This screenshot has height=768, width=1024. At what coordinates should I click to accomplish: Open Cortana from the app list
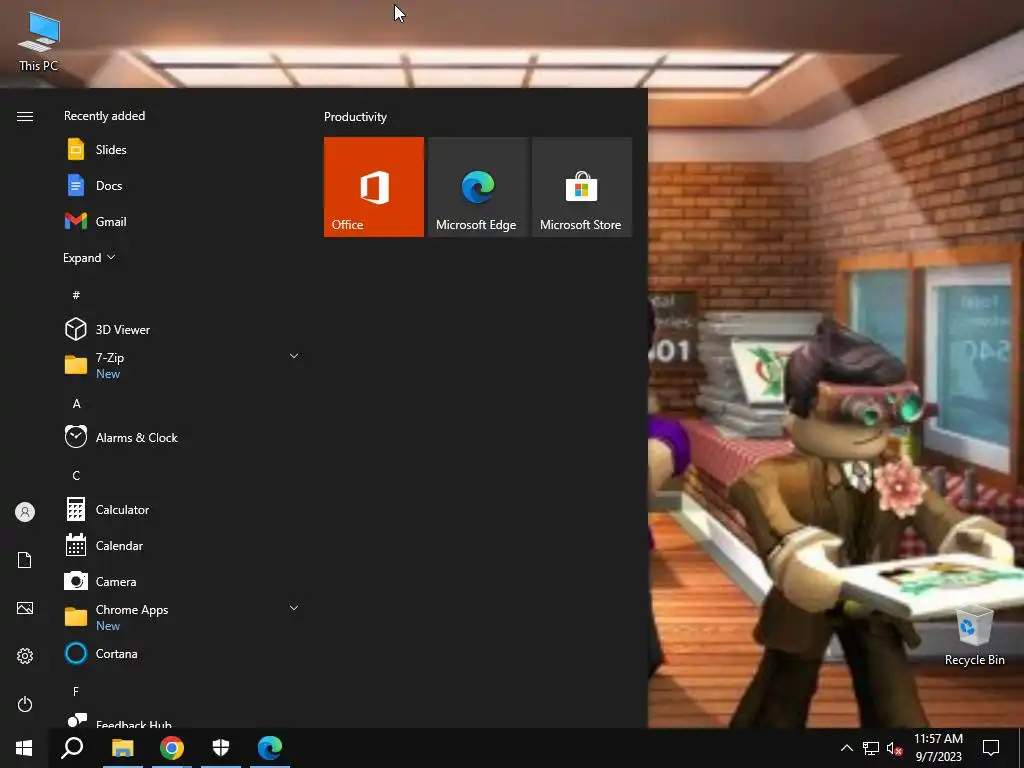point(183,653)
